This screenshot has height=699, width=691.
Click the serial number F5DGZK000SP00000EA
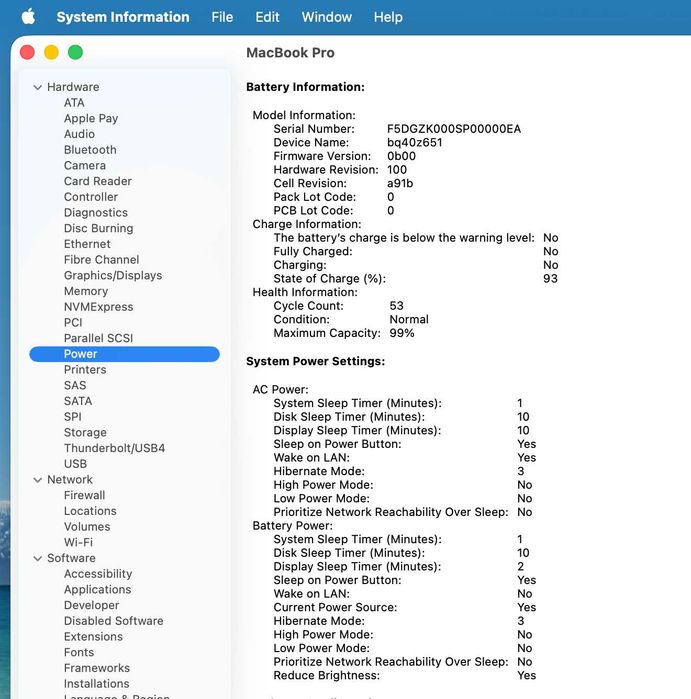click(454, 129)
